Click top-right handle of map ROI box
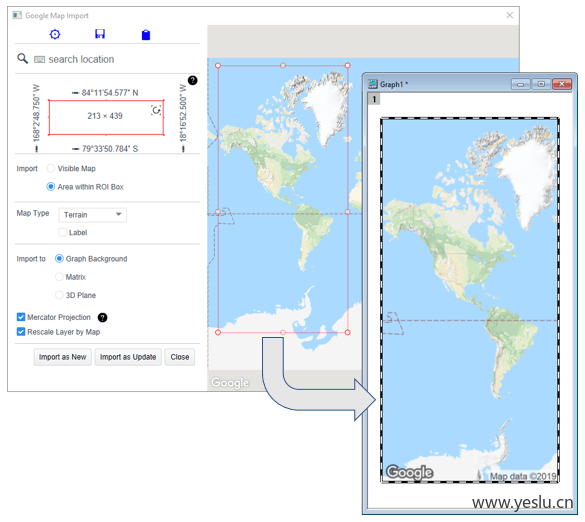Image resolution: width=585 pixels, height=522 pixels. [x=347, y=65]
